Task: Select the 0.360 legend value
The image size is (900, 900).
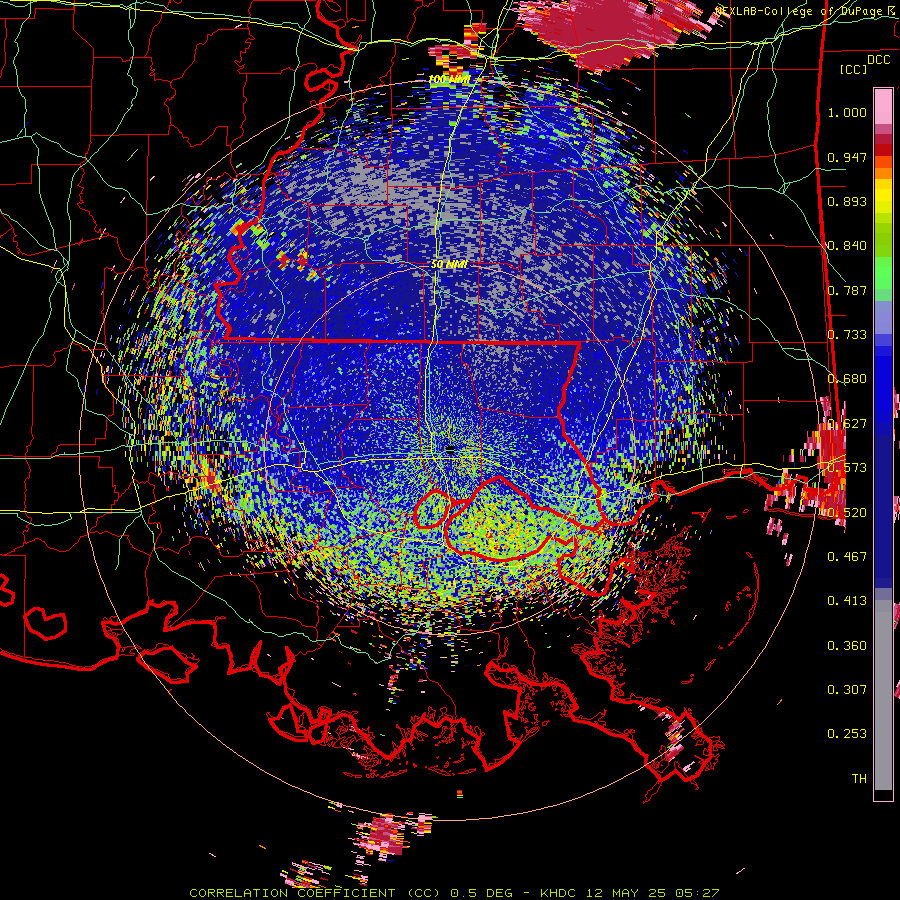Action: [x=847, y=646]
